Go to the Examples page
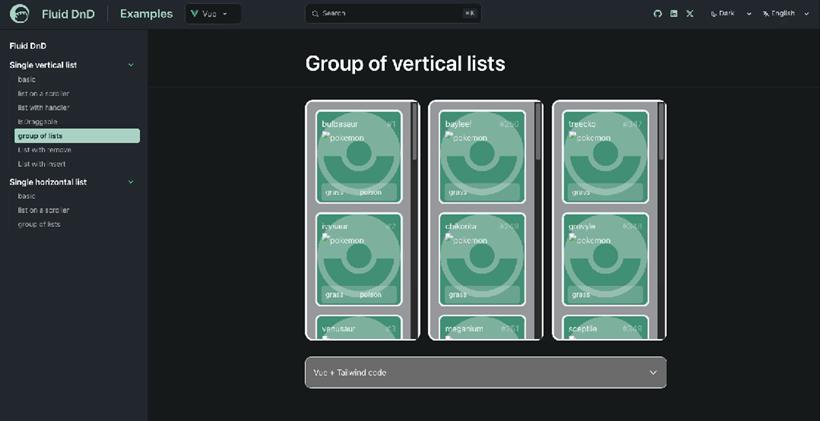820x421 pixels. [x=146, y=14]
